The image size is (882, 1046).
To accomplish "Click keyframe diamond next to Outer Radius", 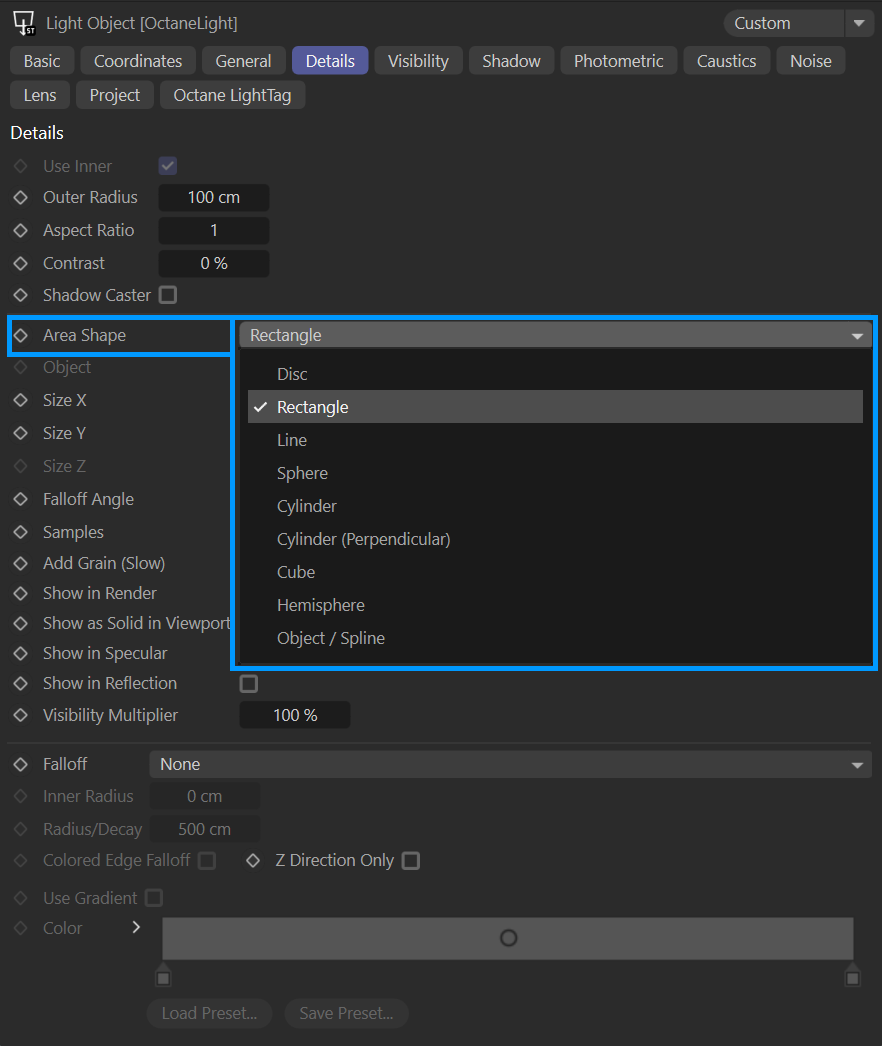I will [x=20, y=198].
